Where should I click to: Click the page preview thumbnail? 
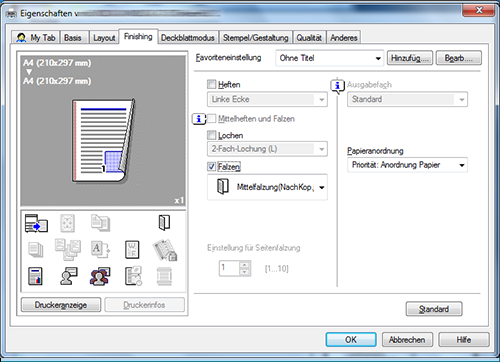[x=103, y=141]
